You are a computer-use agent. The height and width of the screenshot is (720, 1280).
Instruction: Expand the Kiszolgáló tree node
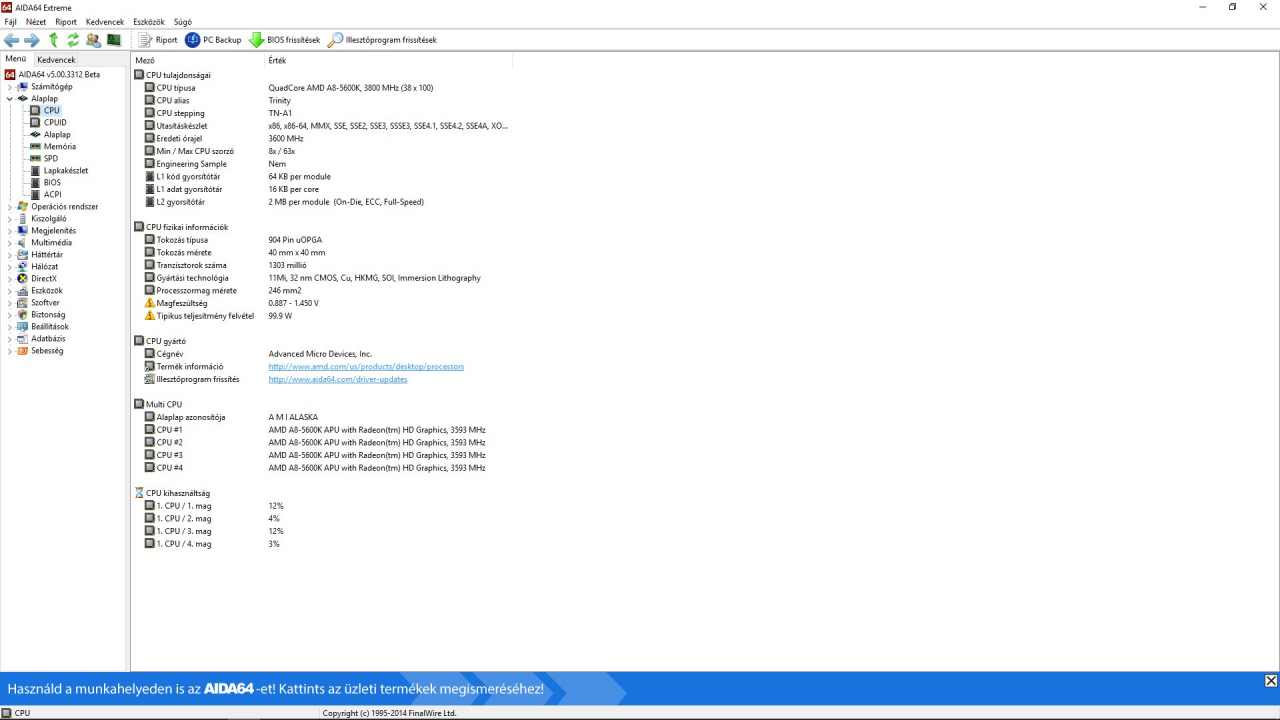click(x=10, y=219)
